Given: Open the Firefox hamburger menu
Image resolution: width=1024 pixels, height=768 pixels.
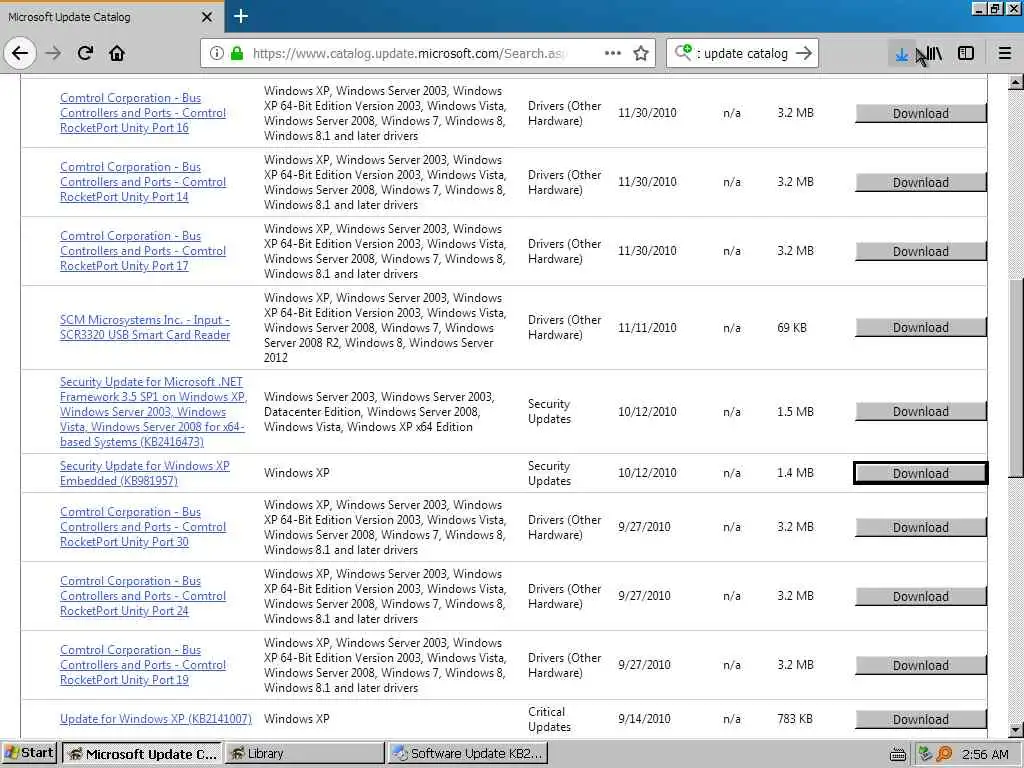Looking at the screenshot, I should tap(1004, 54).
